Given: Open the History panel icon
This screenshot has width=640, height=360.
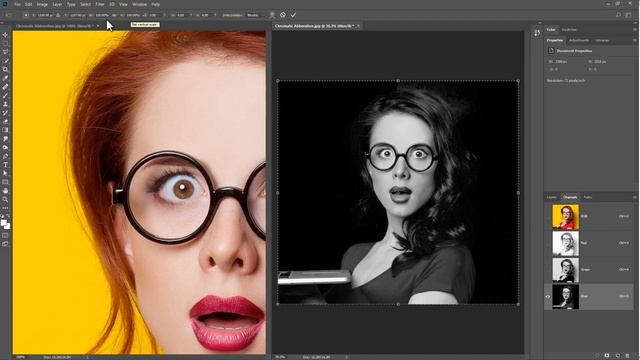Looking at the screenshot, I should pyautogui.click(x=537, y=33).
